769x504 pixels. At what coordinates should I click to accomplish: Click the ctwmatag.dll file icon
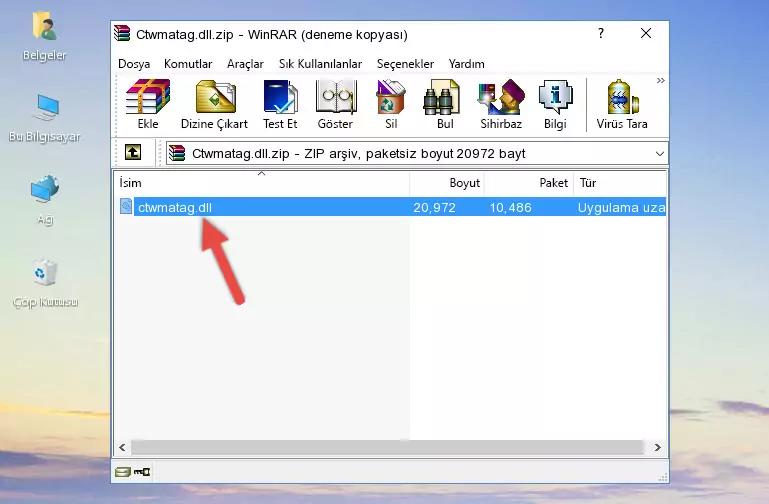click(x=126, y=206)
